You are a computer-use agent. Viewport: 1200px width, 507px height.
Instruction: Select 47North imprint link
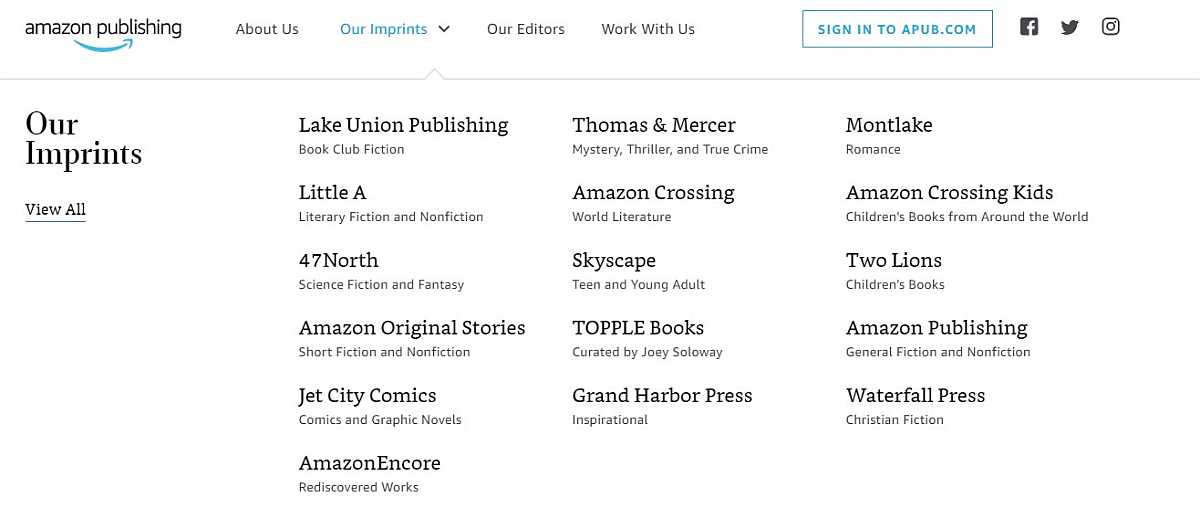pyautogui.click(x=338, y=260)
